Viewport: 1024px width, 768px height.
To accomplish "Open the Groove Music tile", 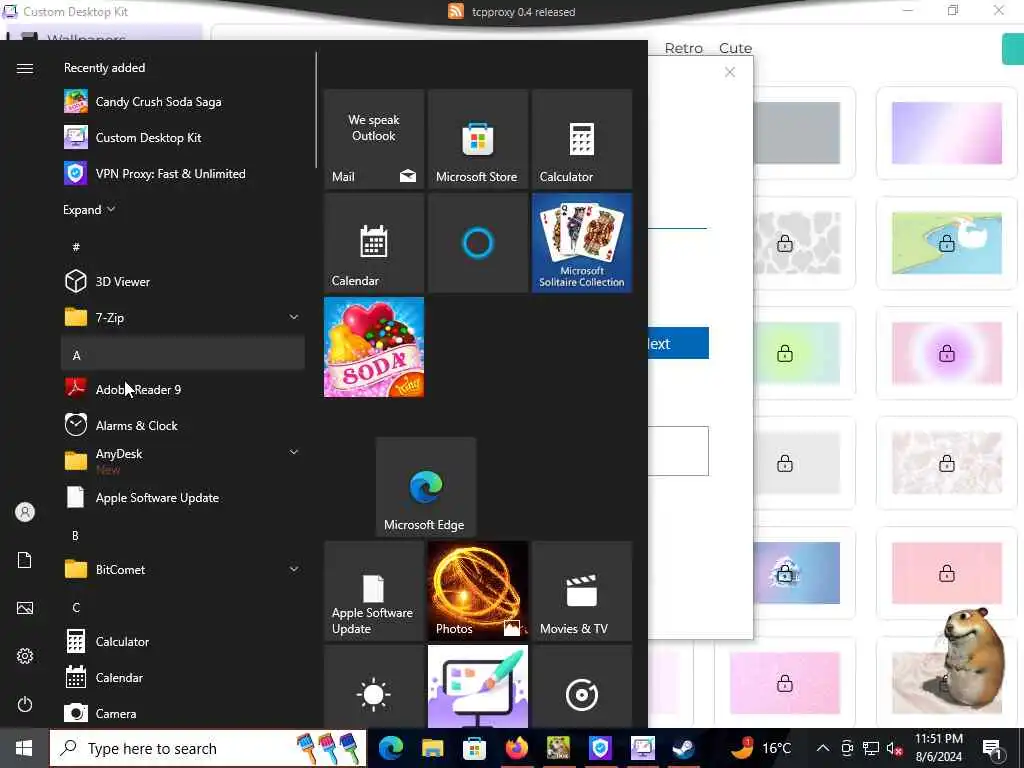I will [x=581, y=686].
